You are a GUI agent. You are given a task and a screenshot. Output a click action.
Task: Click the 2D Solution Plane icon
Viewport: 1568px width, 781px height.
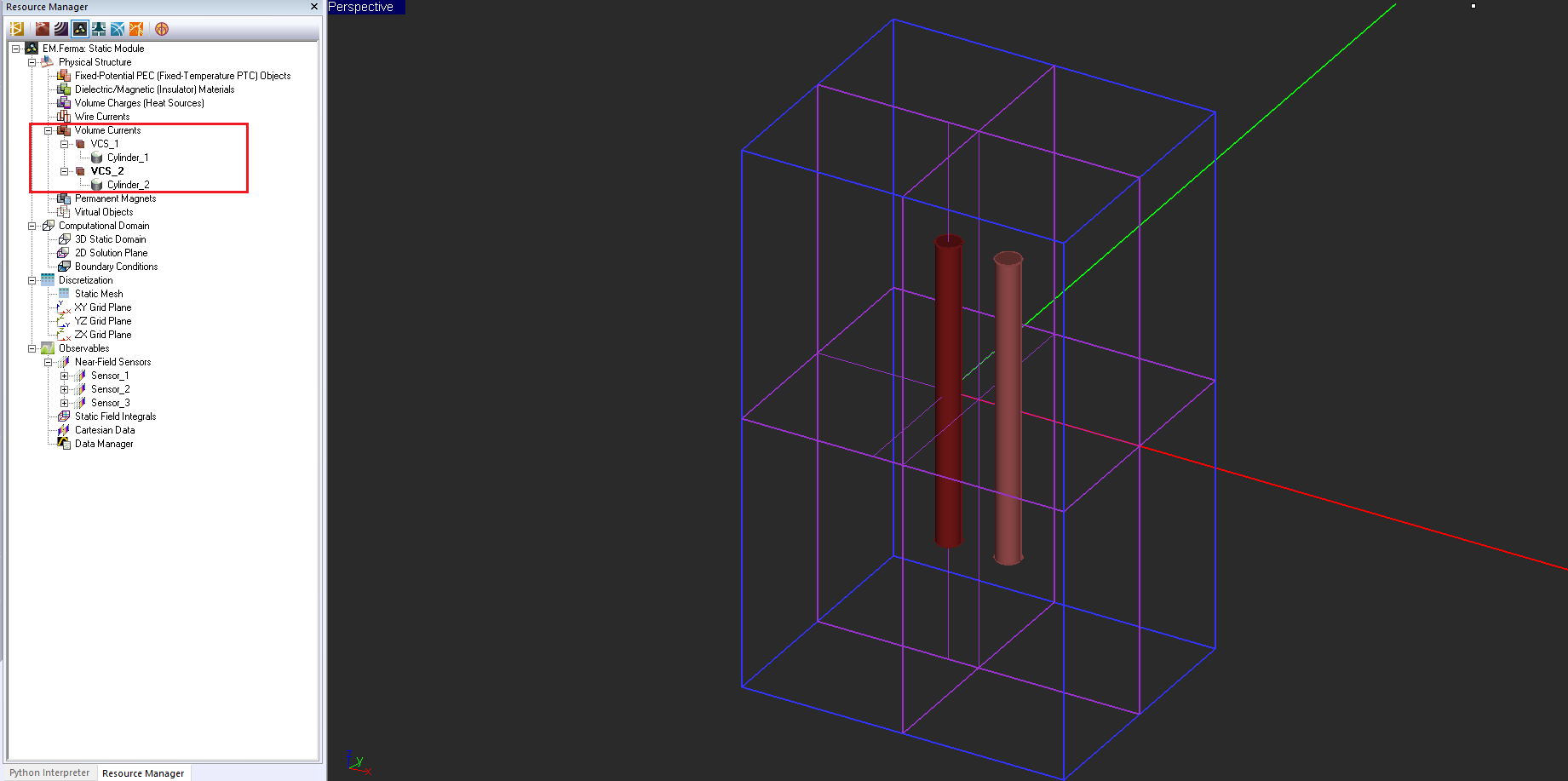pos(64,253)
